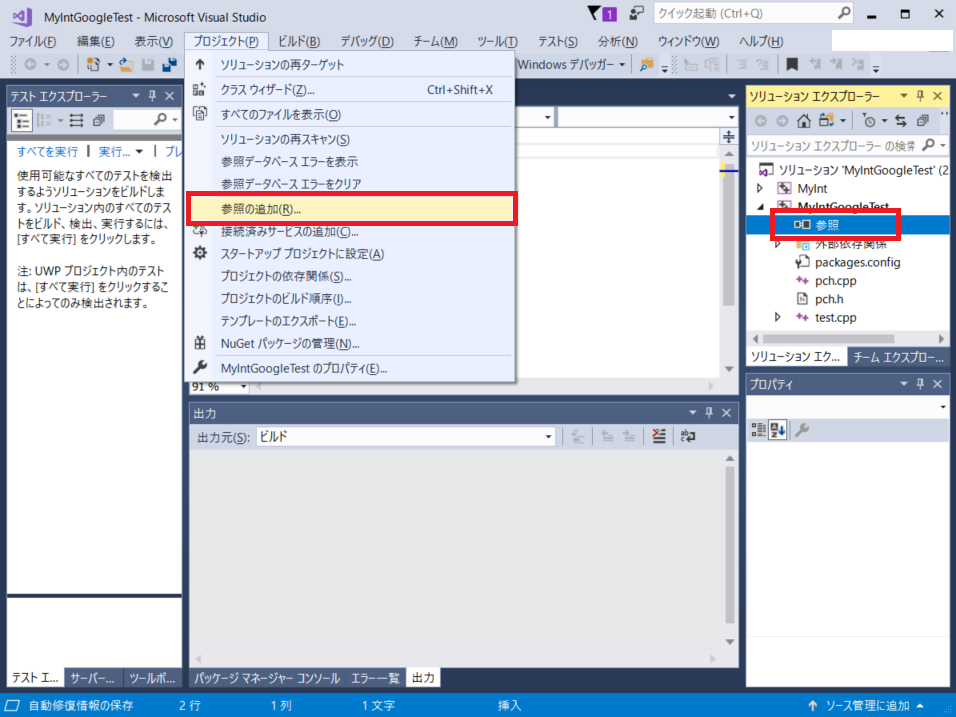Select pch.cpp in Solution Explorer

click(835, 280)
